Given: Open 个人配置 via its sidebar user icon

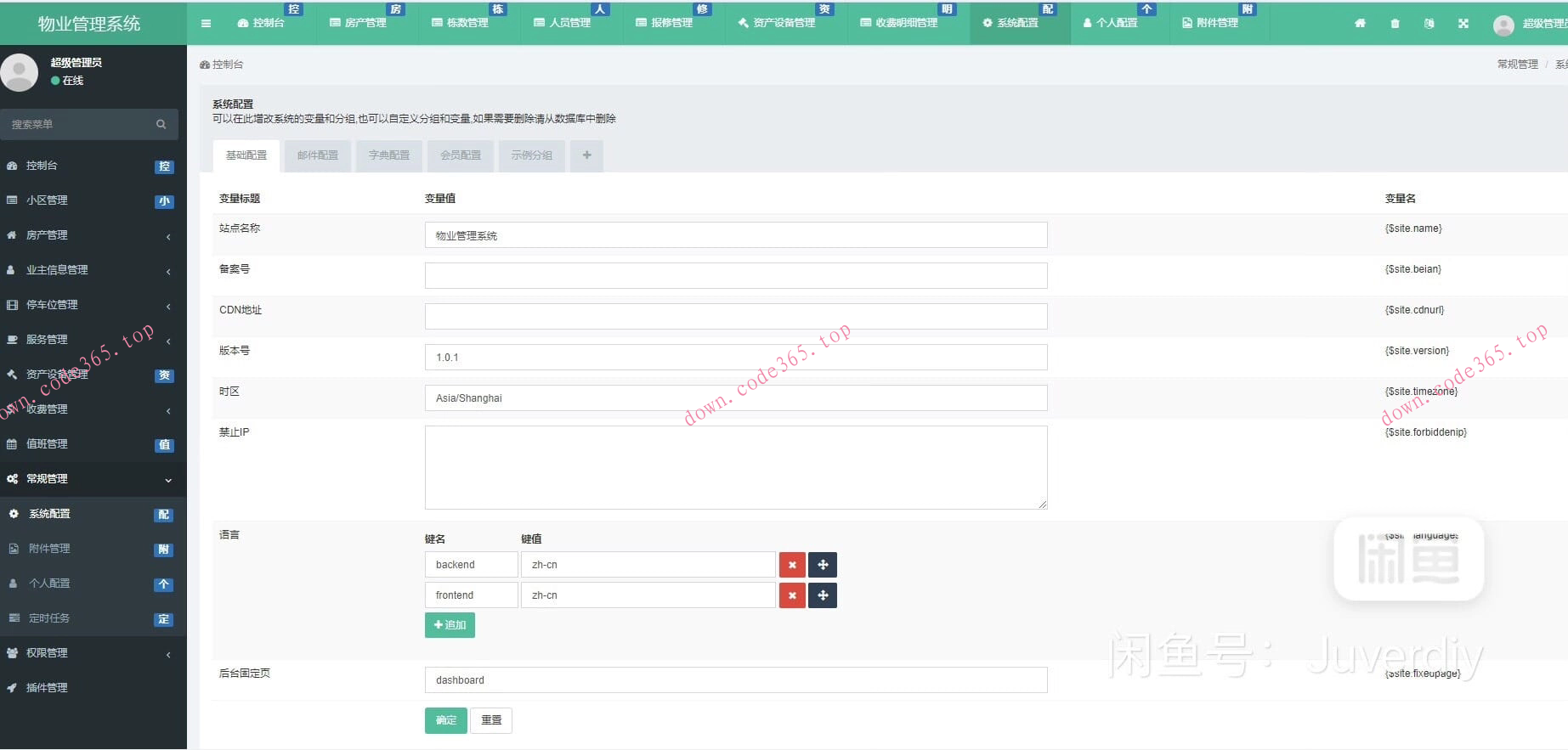Looking at the screenshot, I should [x=13, y=584].
